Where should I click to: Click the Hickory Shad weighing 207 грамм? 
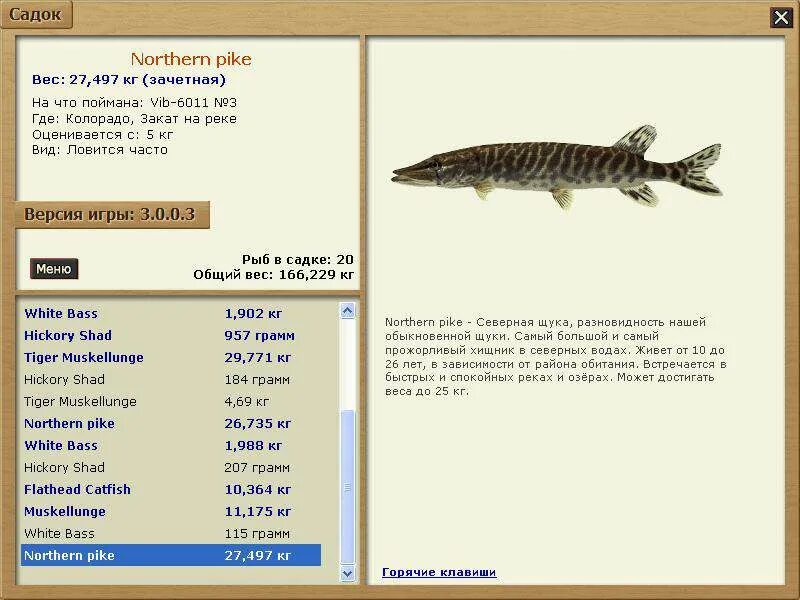coord(150,467)
